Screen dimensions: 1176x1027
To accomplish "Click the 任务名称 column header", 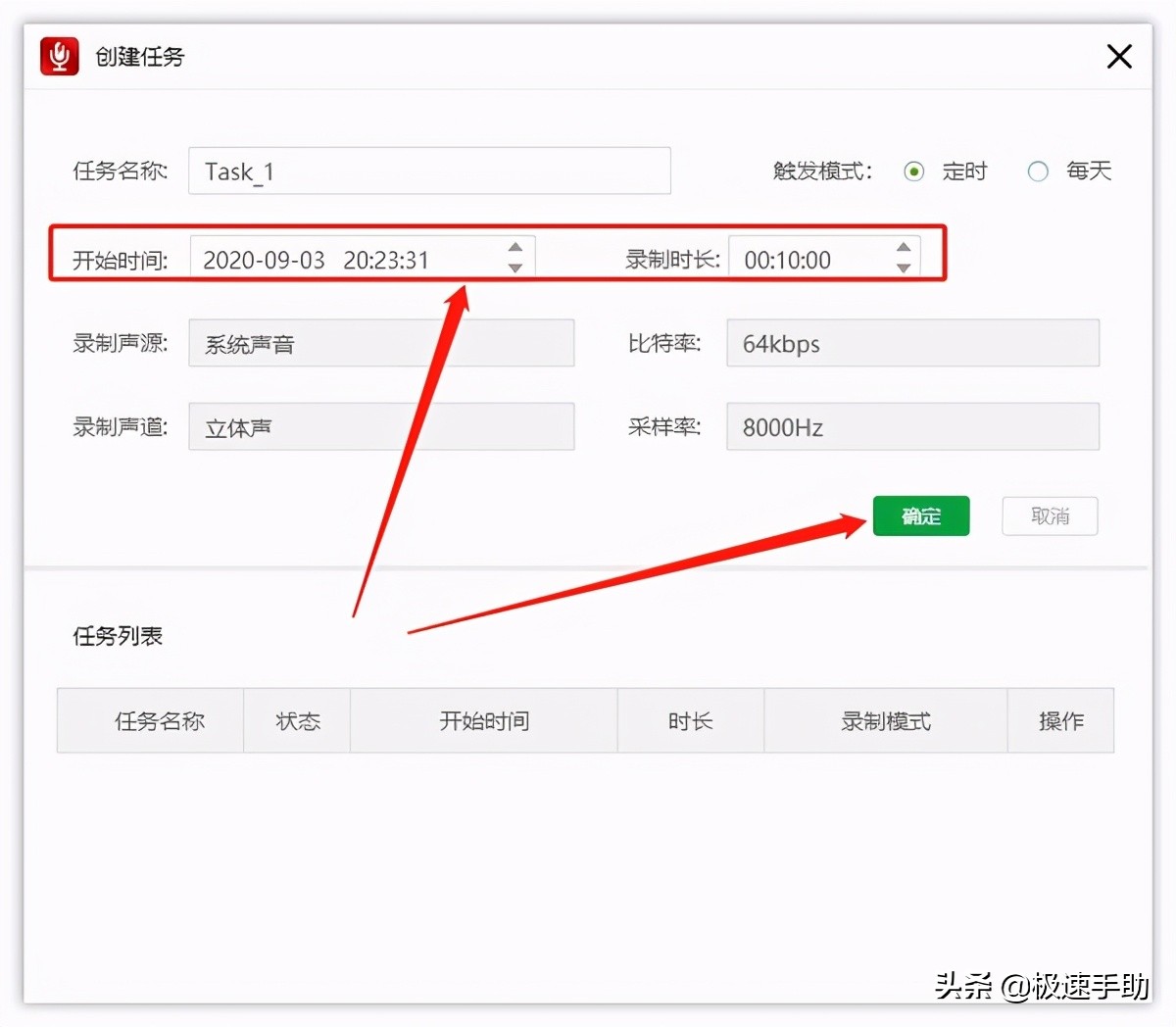I will [x=159, y=720].
